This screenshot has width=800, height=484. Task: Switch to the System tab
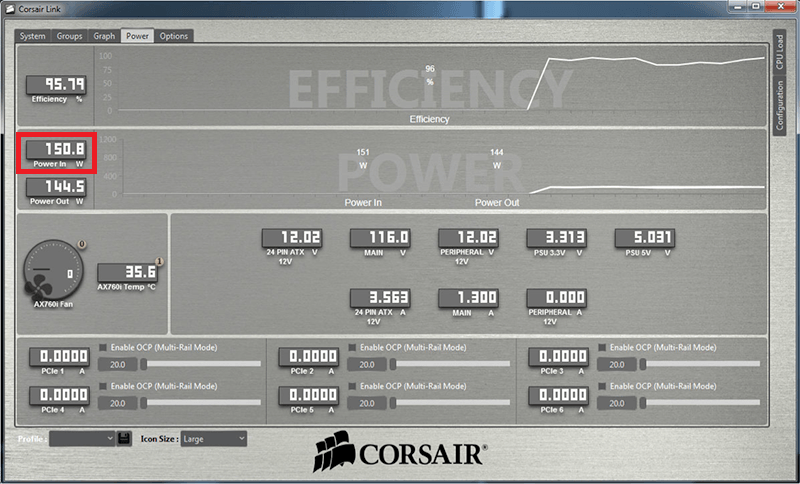(x=33, y=36)
